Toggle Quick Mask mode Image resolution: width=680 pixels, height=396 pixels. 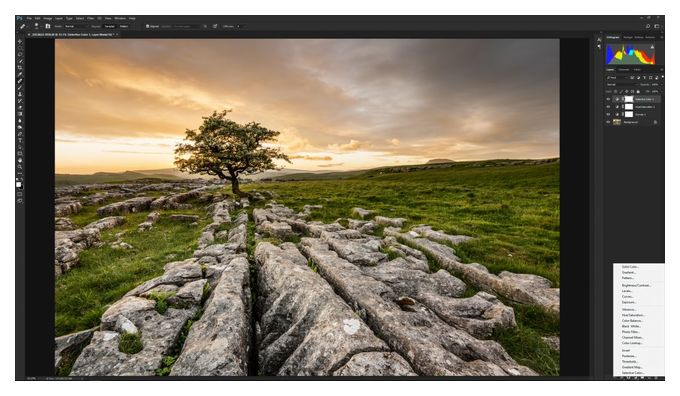(20, 194)
